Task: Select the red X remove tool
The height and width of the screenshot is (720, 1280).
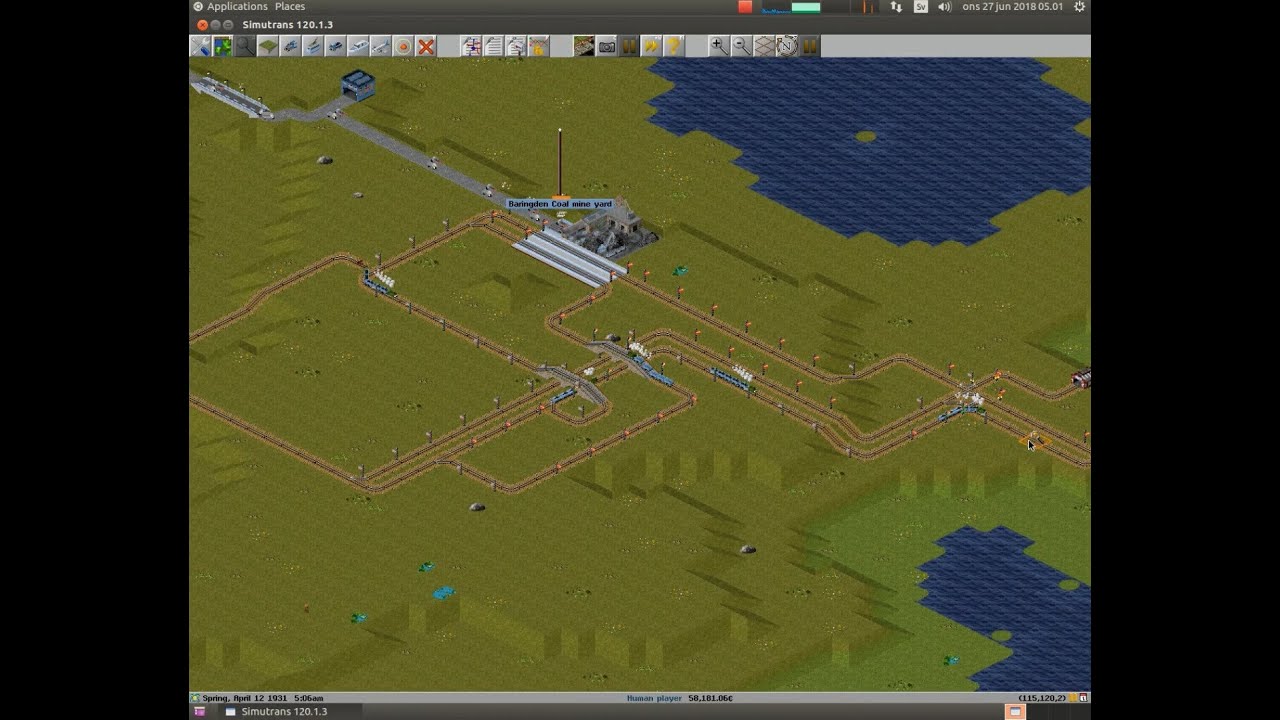Action: coord(426,46)
